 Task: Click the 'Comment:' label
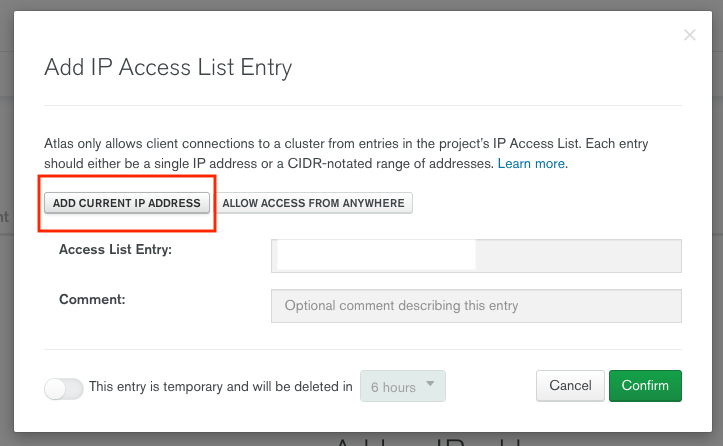(93, 299)
